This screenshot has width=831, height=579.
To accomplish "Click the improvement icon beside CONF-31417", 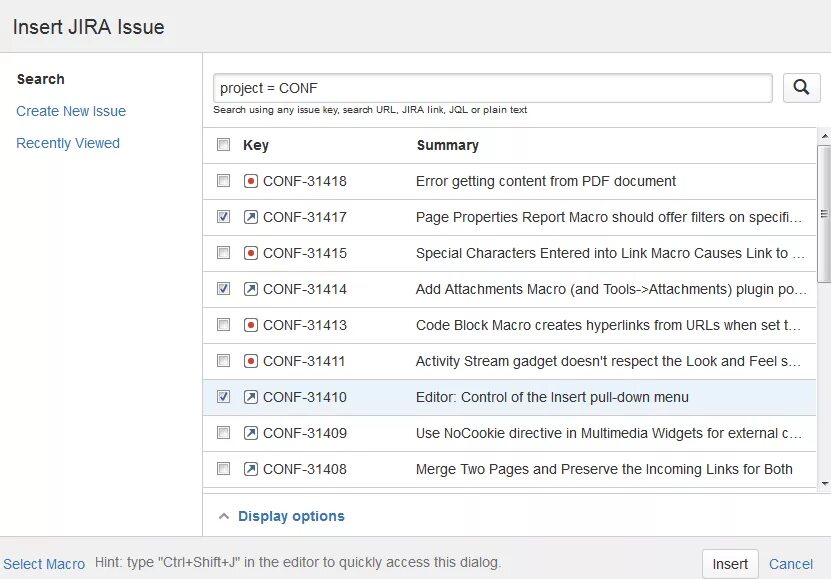I will coord(251,217).
